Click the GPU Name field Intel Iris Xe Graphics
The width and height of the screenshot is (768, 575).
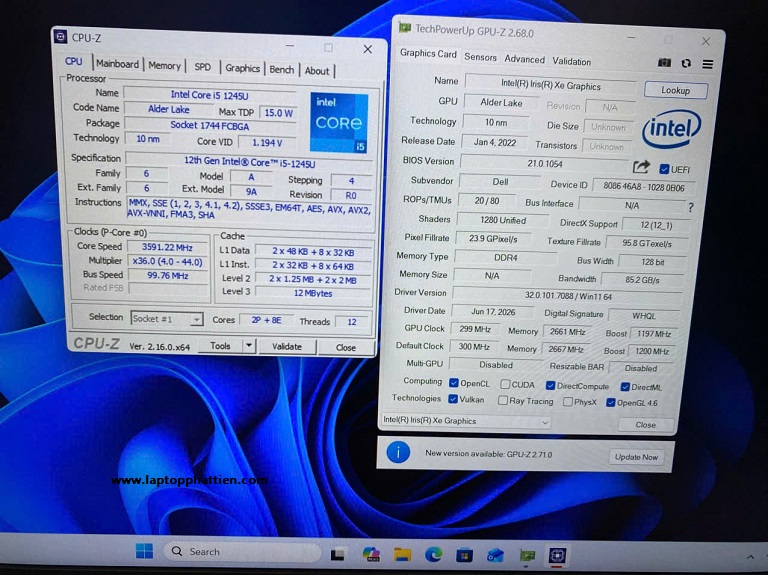pos(550,85)
